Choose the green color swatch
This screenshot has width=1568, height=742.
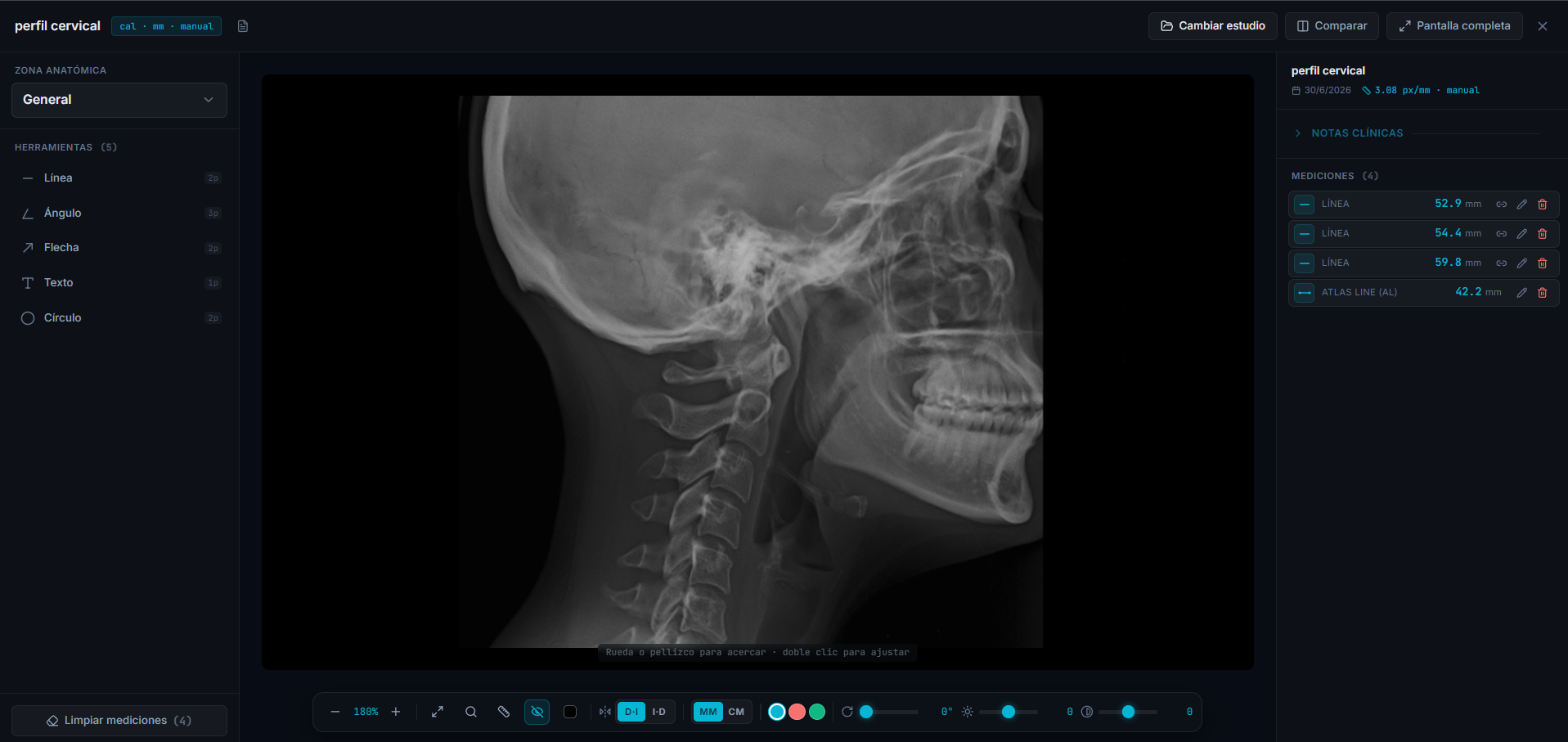click(x=817, y=712)
